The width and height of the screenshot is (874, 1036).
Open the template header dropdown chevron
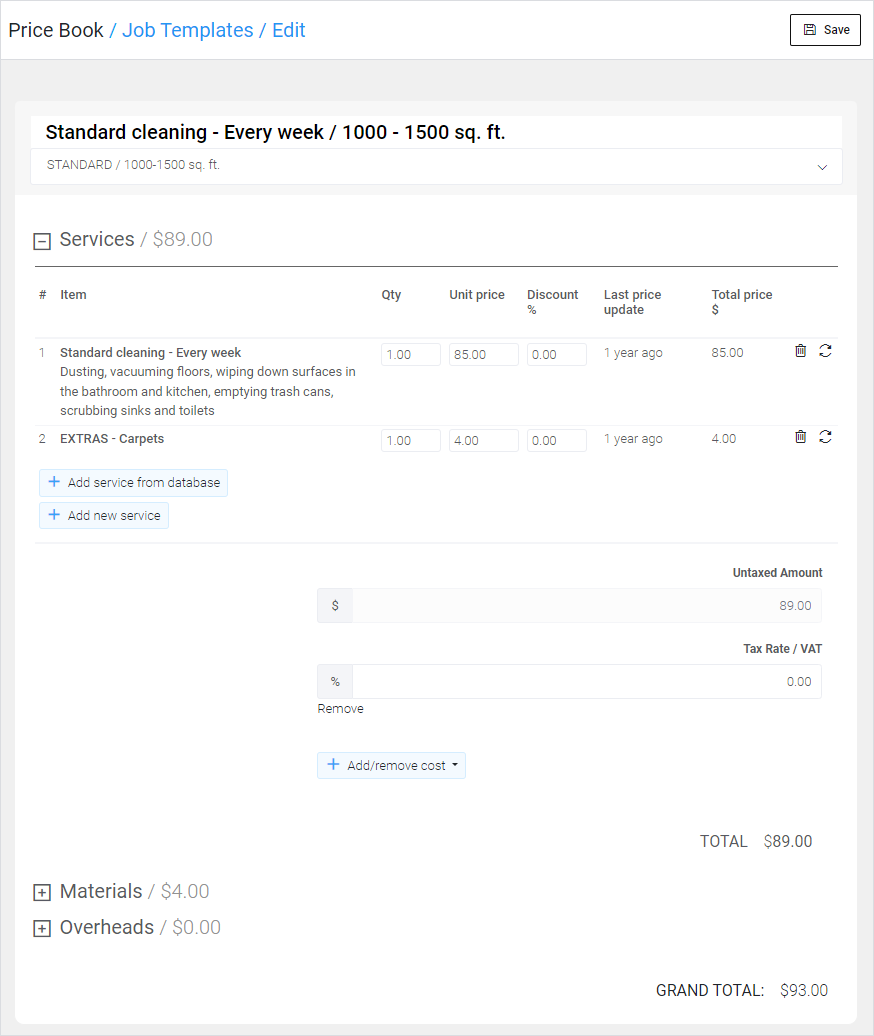[x=822, y=167]
